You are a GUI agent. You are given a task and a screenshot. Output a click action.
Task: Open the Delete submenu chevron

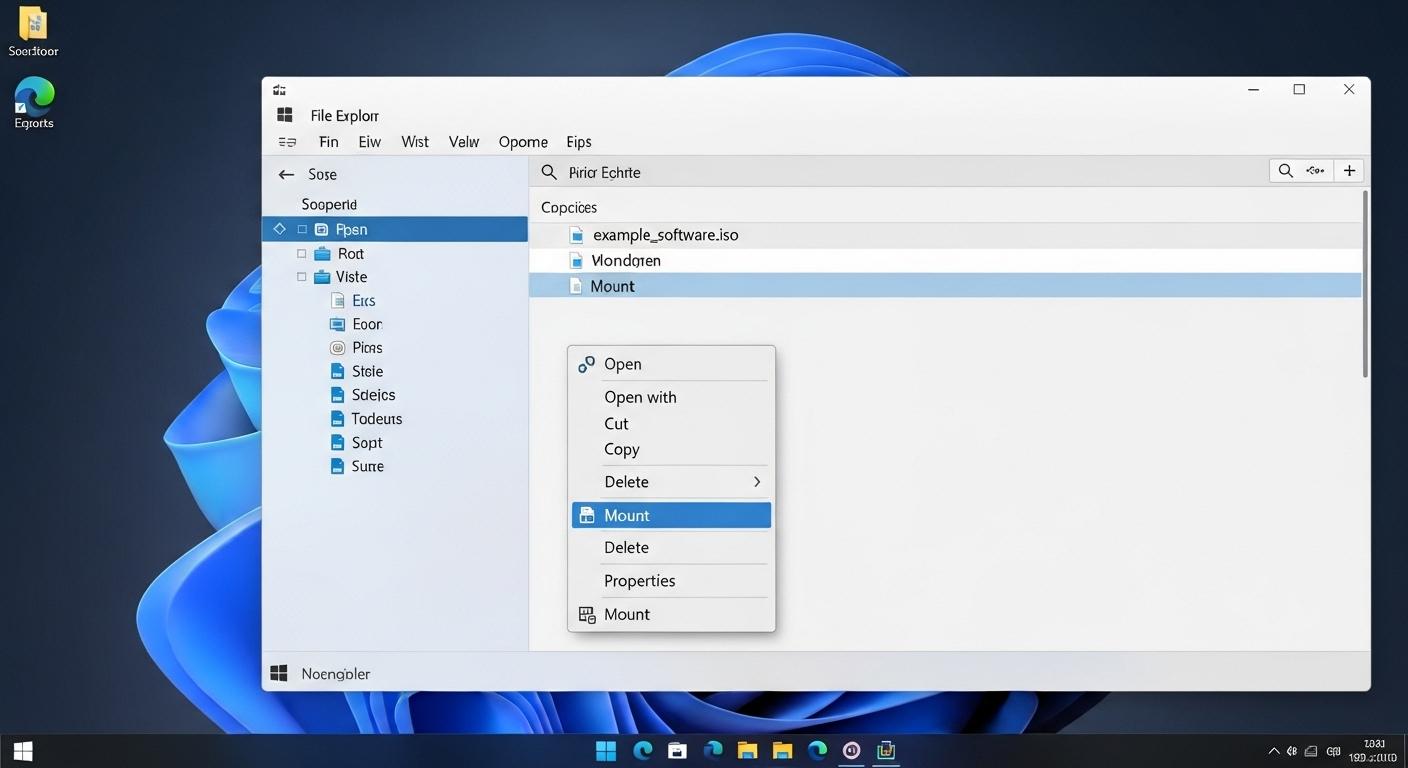757,481
